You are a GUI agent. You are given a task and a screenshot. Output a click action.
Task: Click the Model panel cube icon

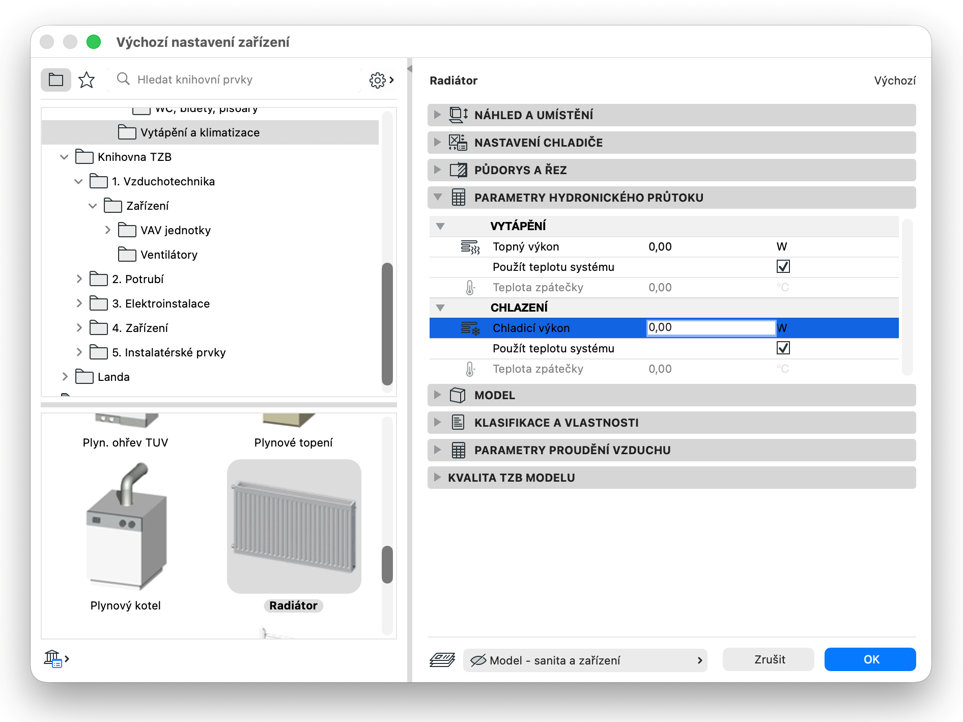[x=458, y=395]
